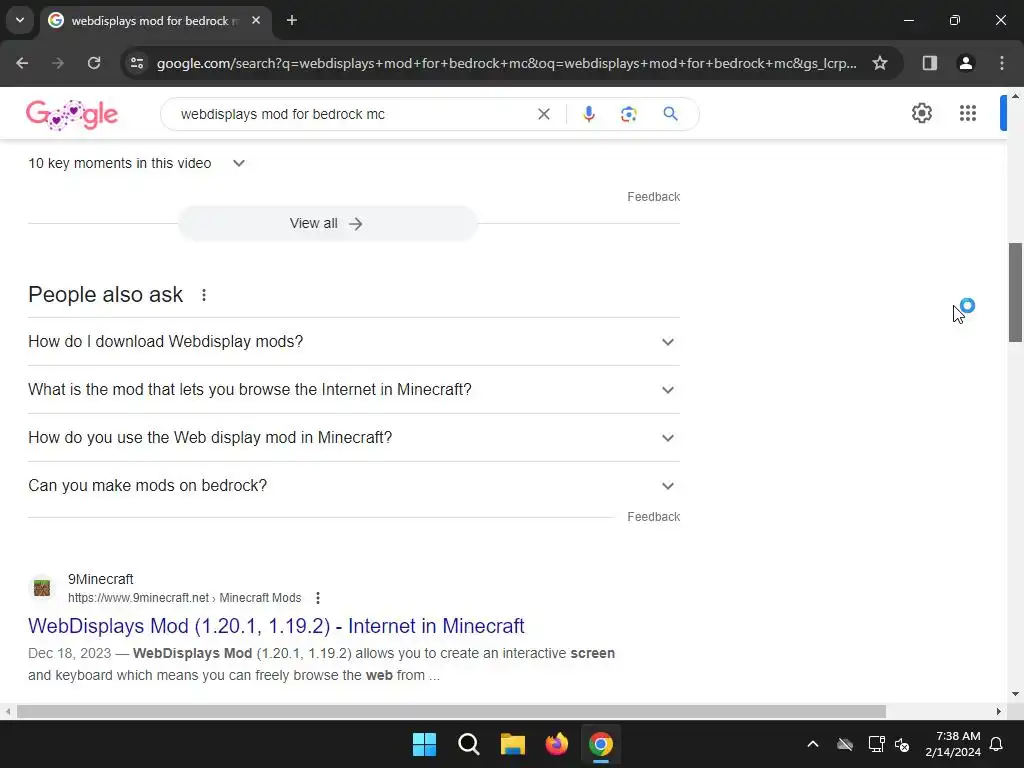Click the 9minecraft.net URL breadcrumb
The image size is (1024, 768).
coord(184,598)
